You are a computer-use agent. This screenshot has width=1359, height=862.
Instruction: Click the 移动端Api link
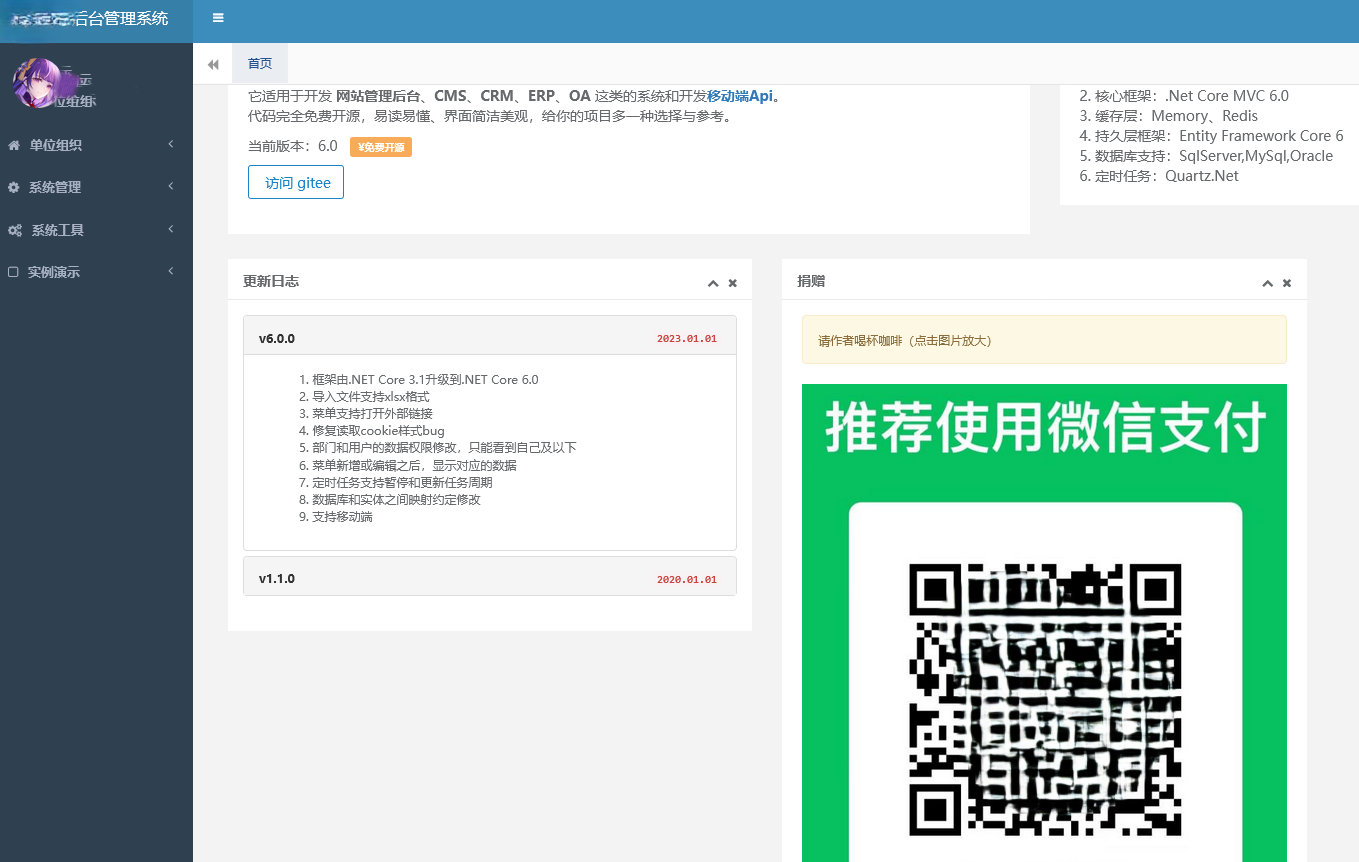pos(740,96)
